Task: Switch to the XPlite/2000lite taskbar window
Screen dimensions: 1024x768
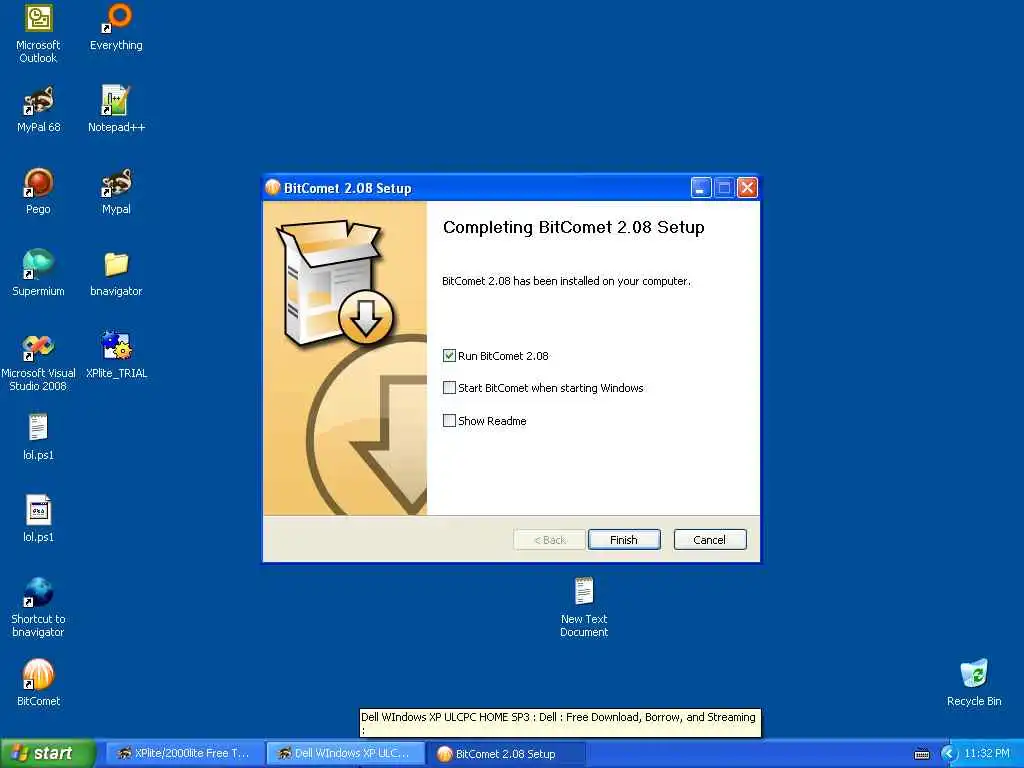Action: [185, 754]
